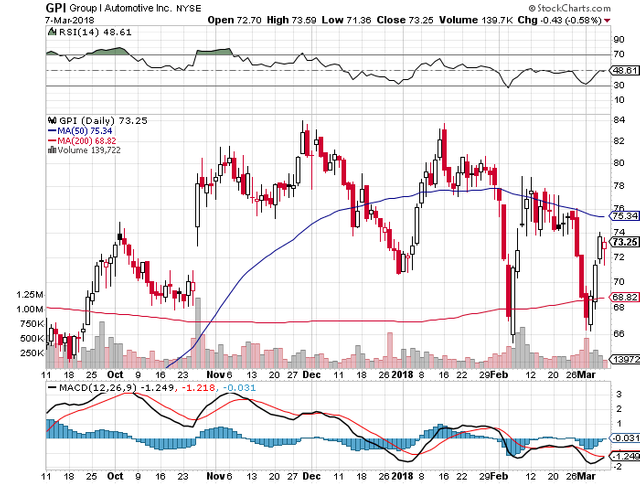640x485 pixels.
Task: Click the 75.34 MA(50) price tag on axis
Action: tap(624, 216)
